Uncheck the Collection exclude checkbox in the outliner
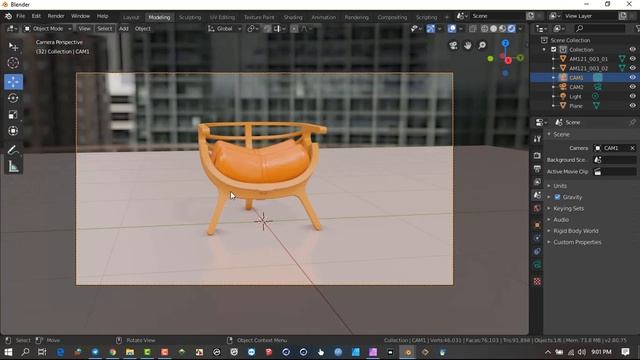 553,49
